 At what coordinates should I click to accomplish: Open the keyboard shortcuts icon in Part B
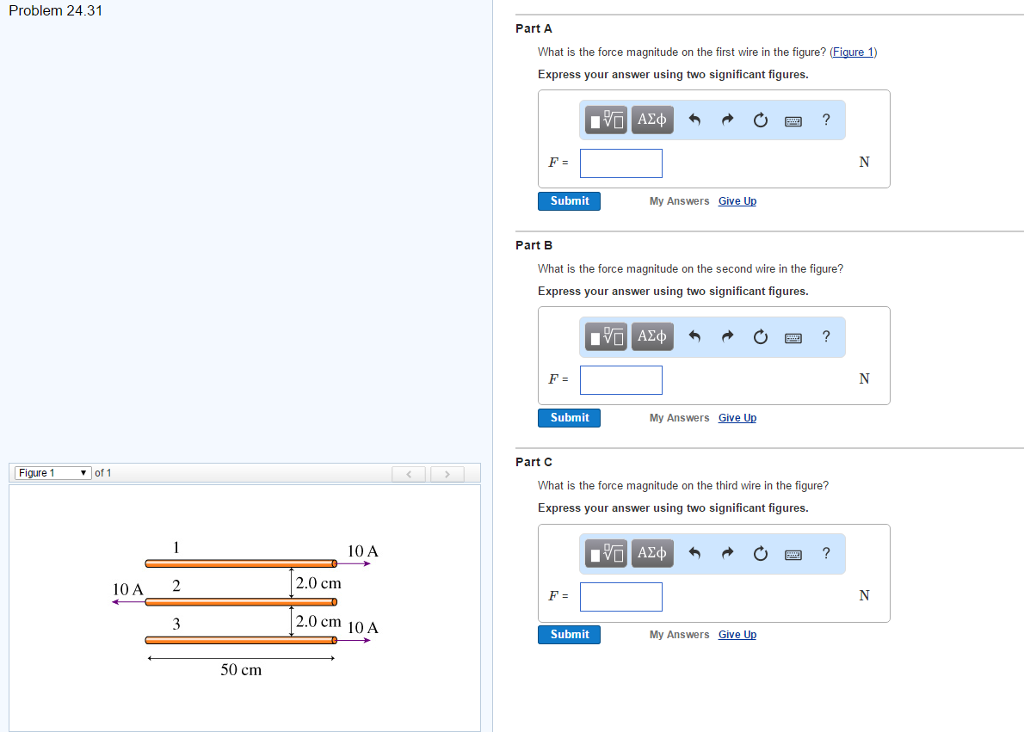(x=792, y=337)
